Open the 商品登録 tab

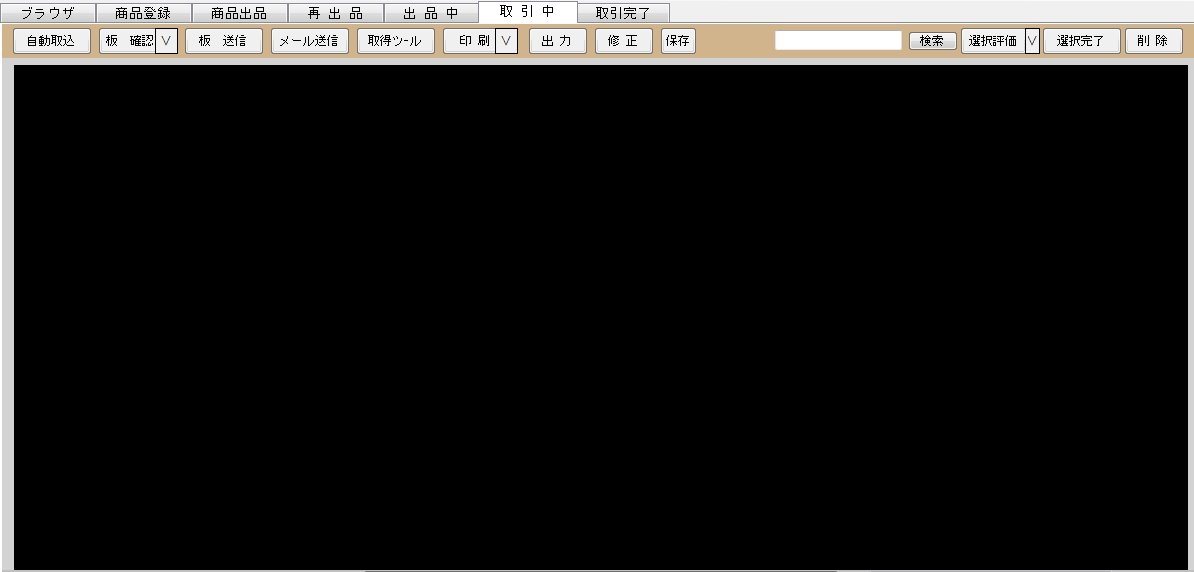[x=144, y=13]
